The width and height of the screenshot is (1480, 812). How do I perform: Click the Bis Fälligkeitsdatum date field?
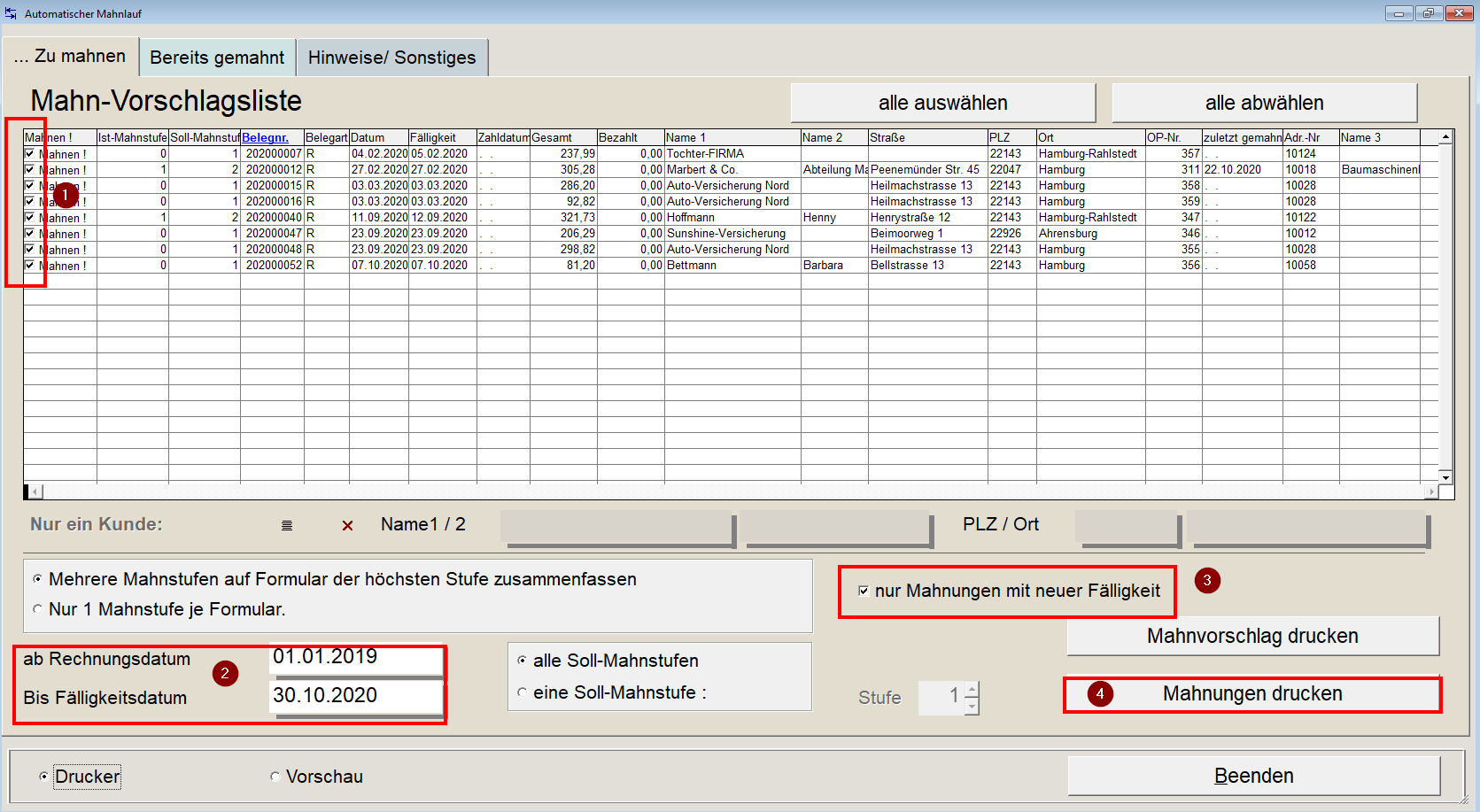click(x=356, y=696)
